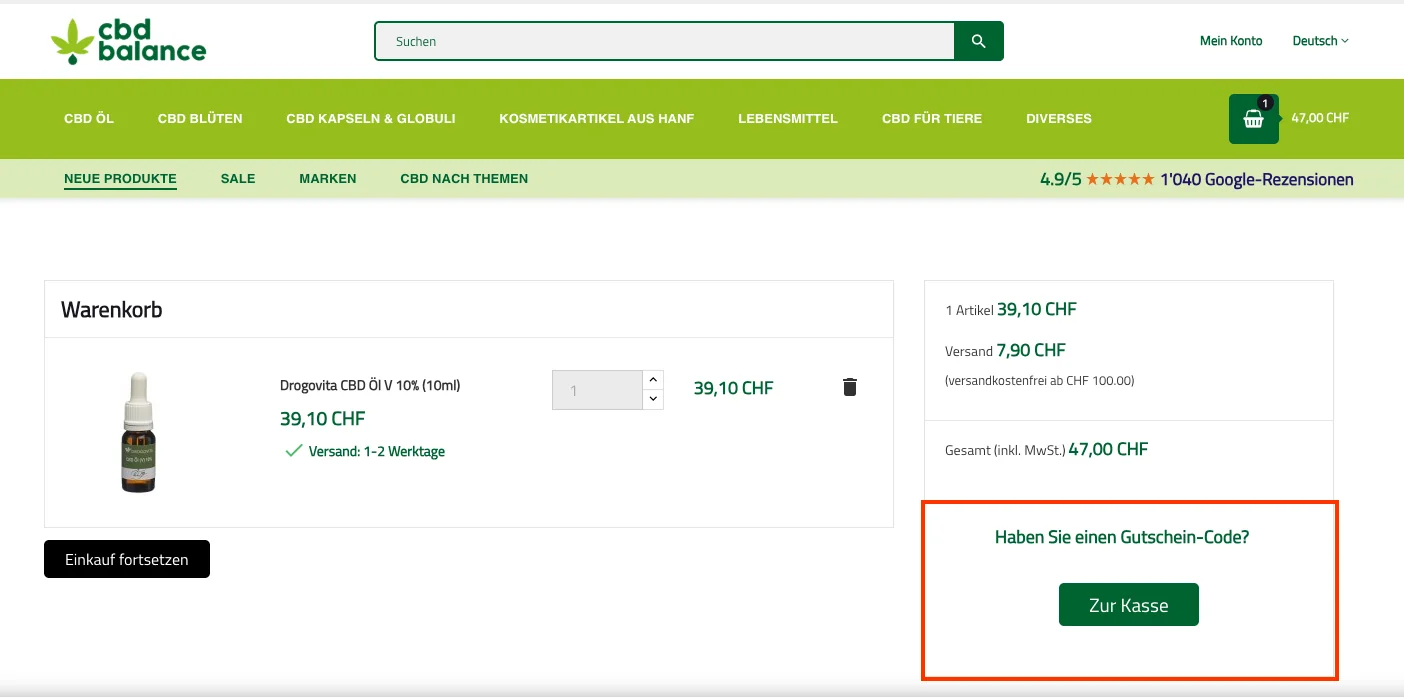Viewport: 1404px width, 697px height.
Task: Open the Google-Rezensionen star rating
Action: (1196, 180)
